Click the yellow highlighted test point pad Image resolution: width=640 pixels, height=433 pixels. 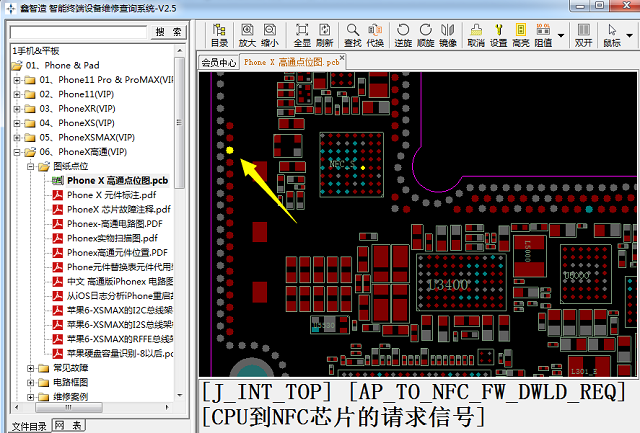point(230,150)
